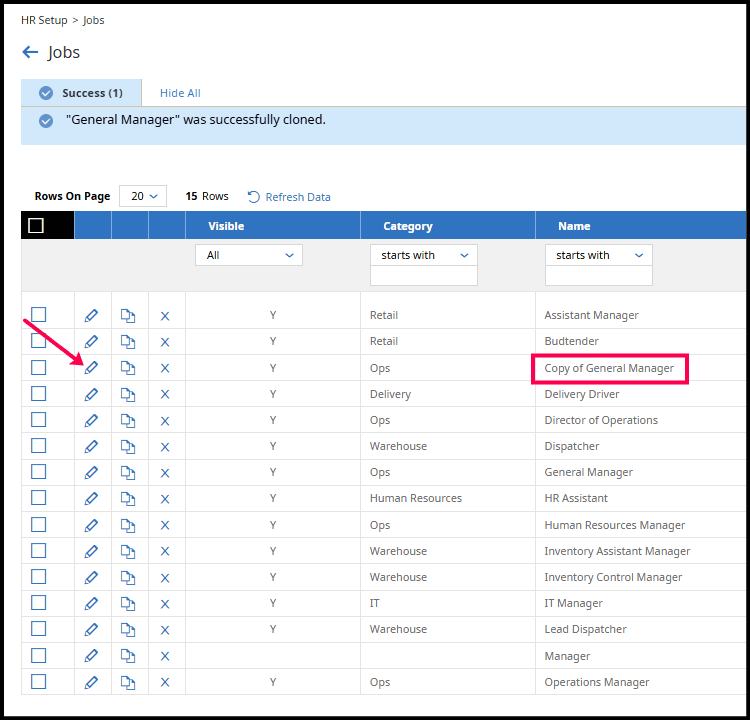The width and height of the screenshot is (750, 720).
Task: Delete the Budtender job
Action: (165, 342)
